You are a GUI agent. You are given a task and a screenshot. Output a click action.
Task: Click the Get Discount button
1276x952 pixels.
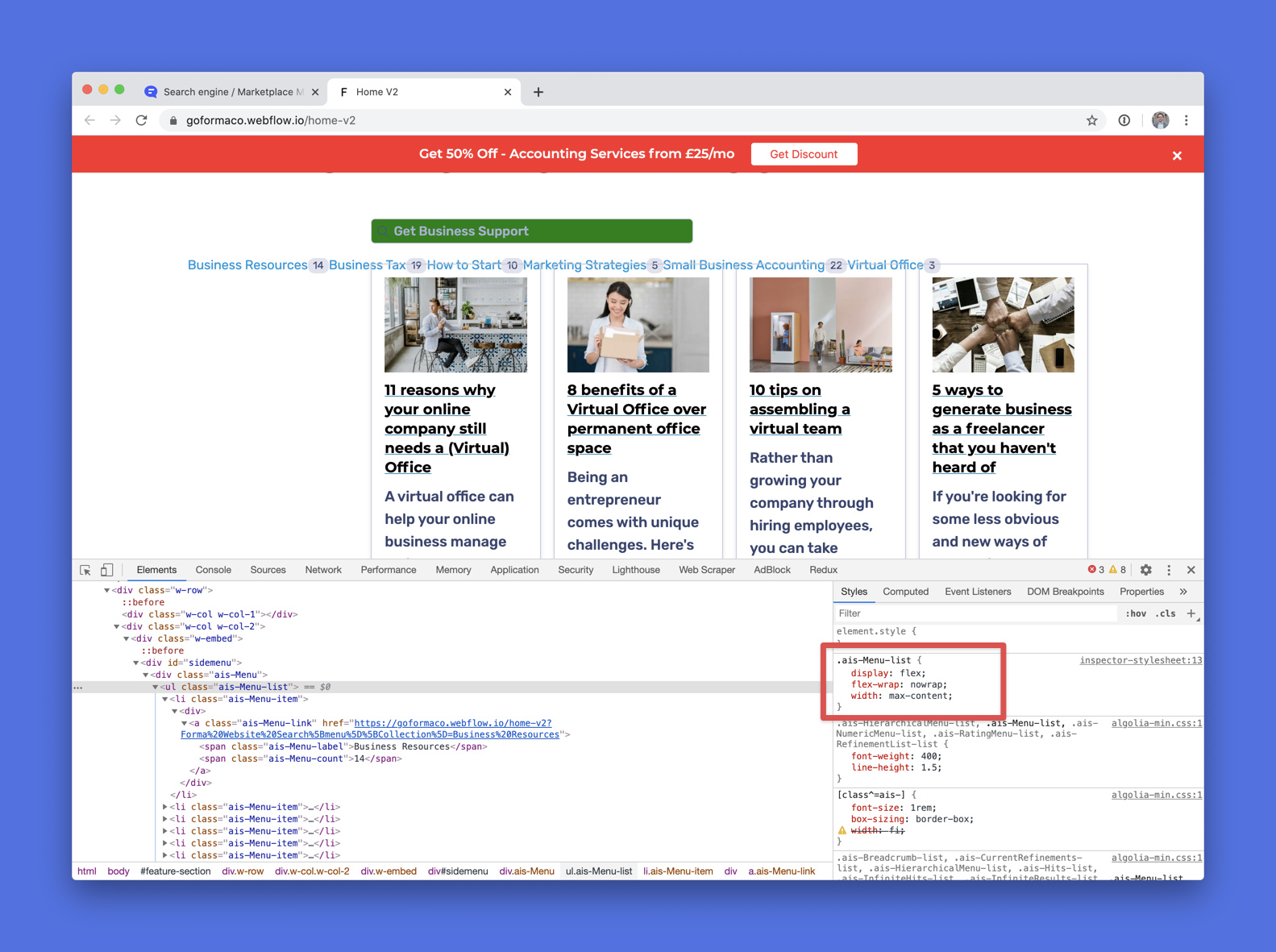click(x=804, y=154)
